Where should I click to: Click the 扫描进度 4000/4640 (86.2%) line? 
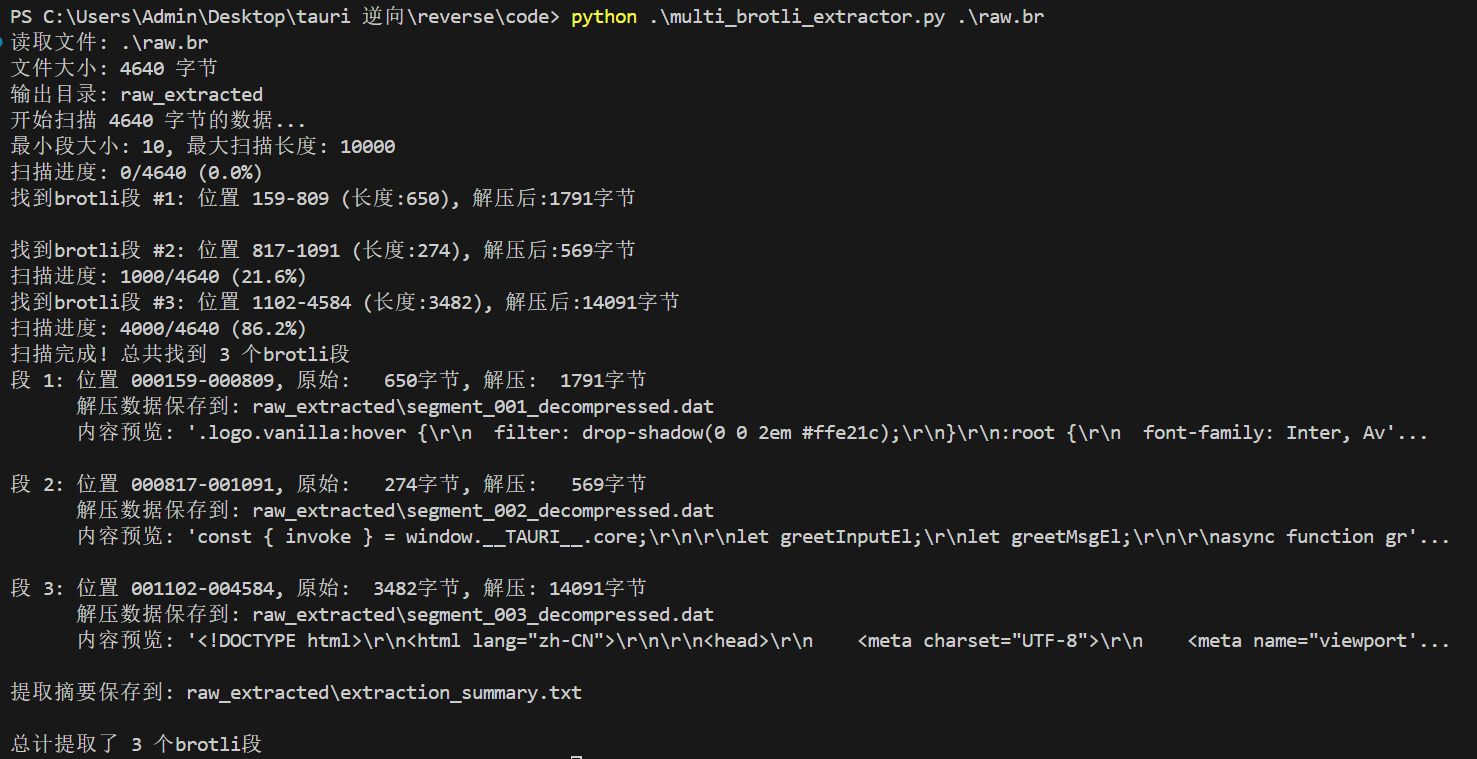click(158, 329)
